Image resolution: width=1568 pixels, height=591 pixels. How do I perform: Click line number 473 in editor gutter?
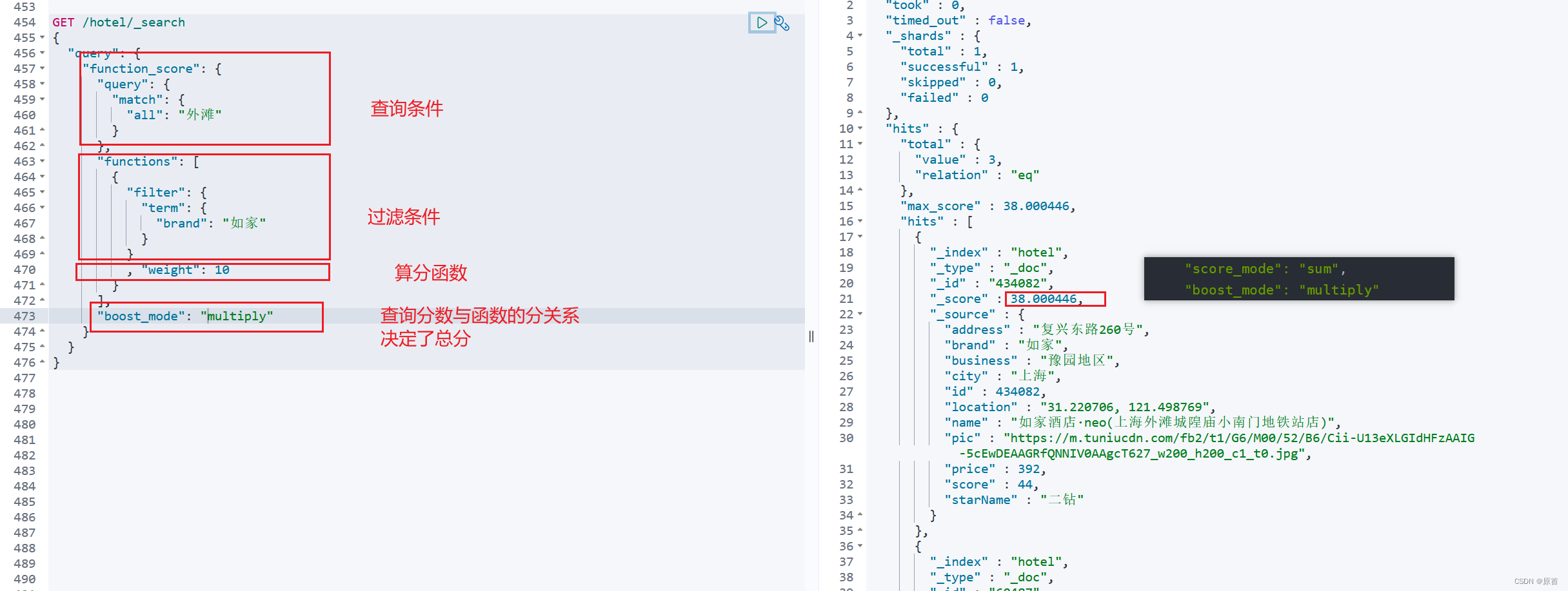click(x=25, y=316)
